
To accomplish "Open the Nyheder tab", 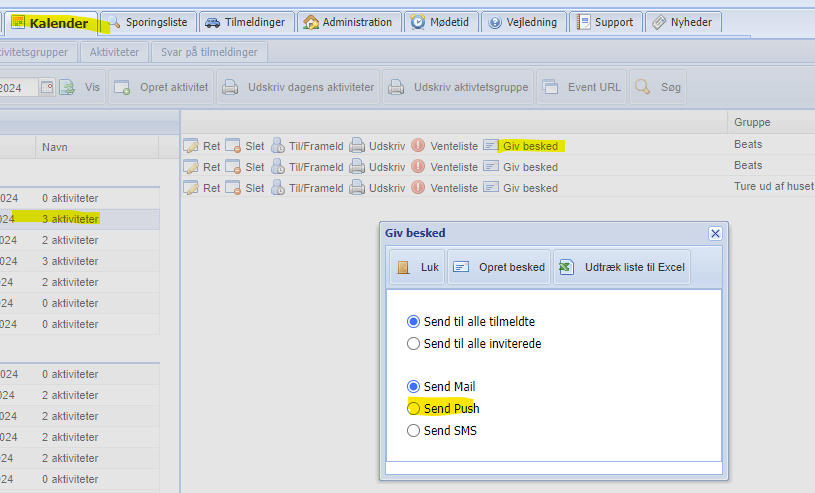I will click(683, 22).
